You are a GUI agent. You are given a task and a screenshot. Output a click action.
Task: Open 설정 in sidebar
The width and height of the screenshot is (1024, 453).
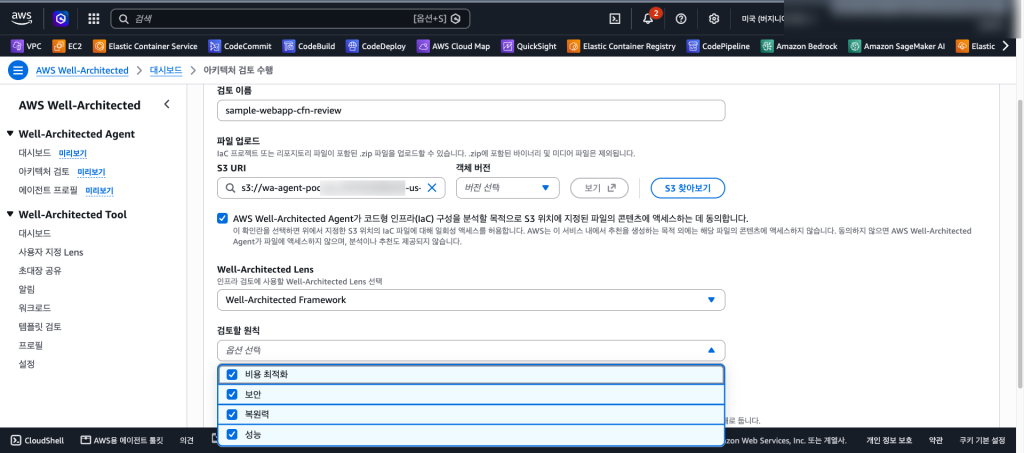pyautogui.click(x=27, y=364)
